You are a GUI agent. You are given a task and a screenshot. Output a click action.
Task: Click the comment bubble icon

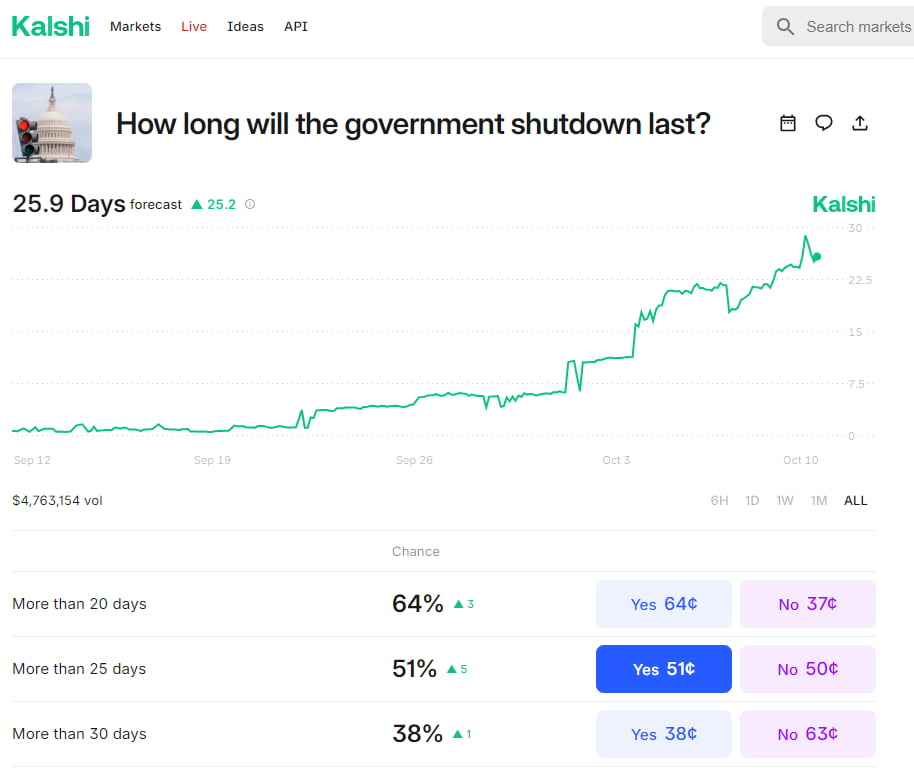coord(824,123)
